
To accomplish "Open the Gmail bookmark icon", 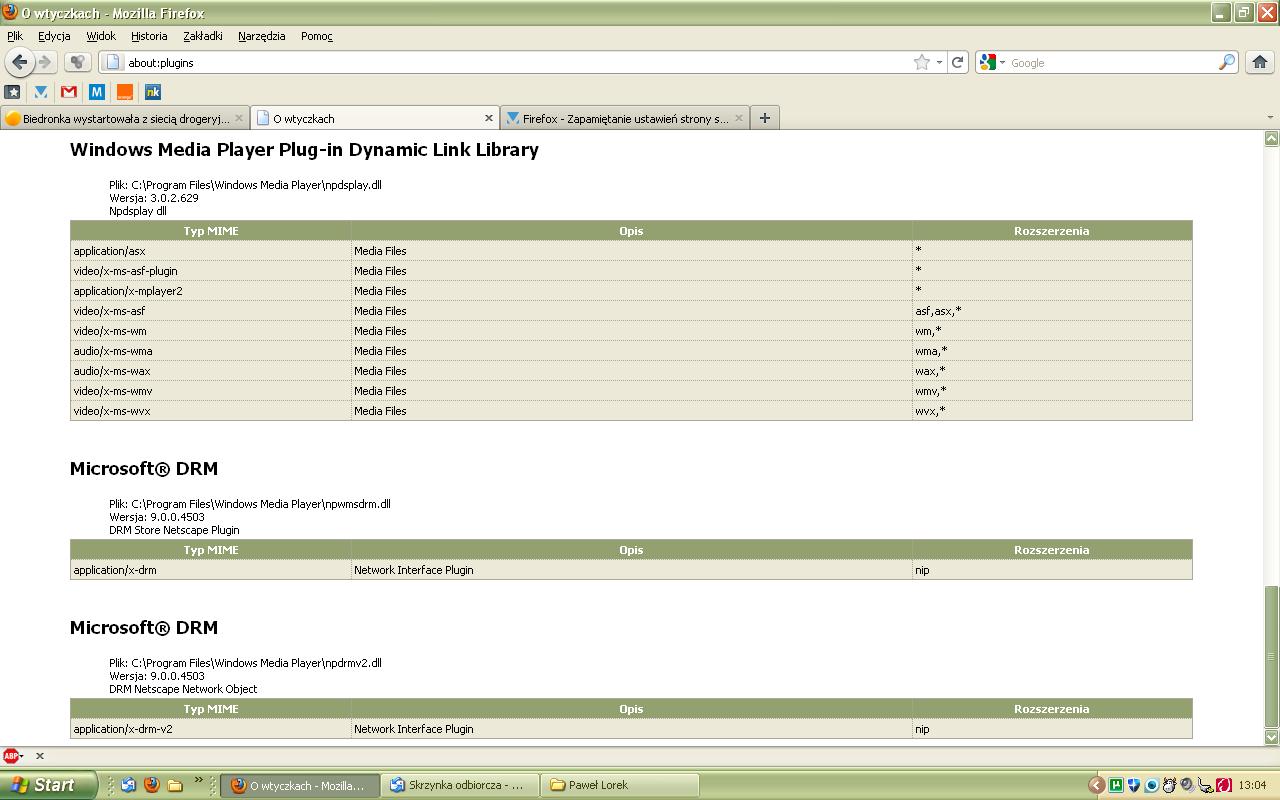I will click(69, 92).
